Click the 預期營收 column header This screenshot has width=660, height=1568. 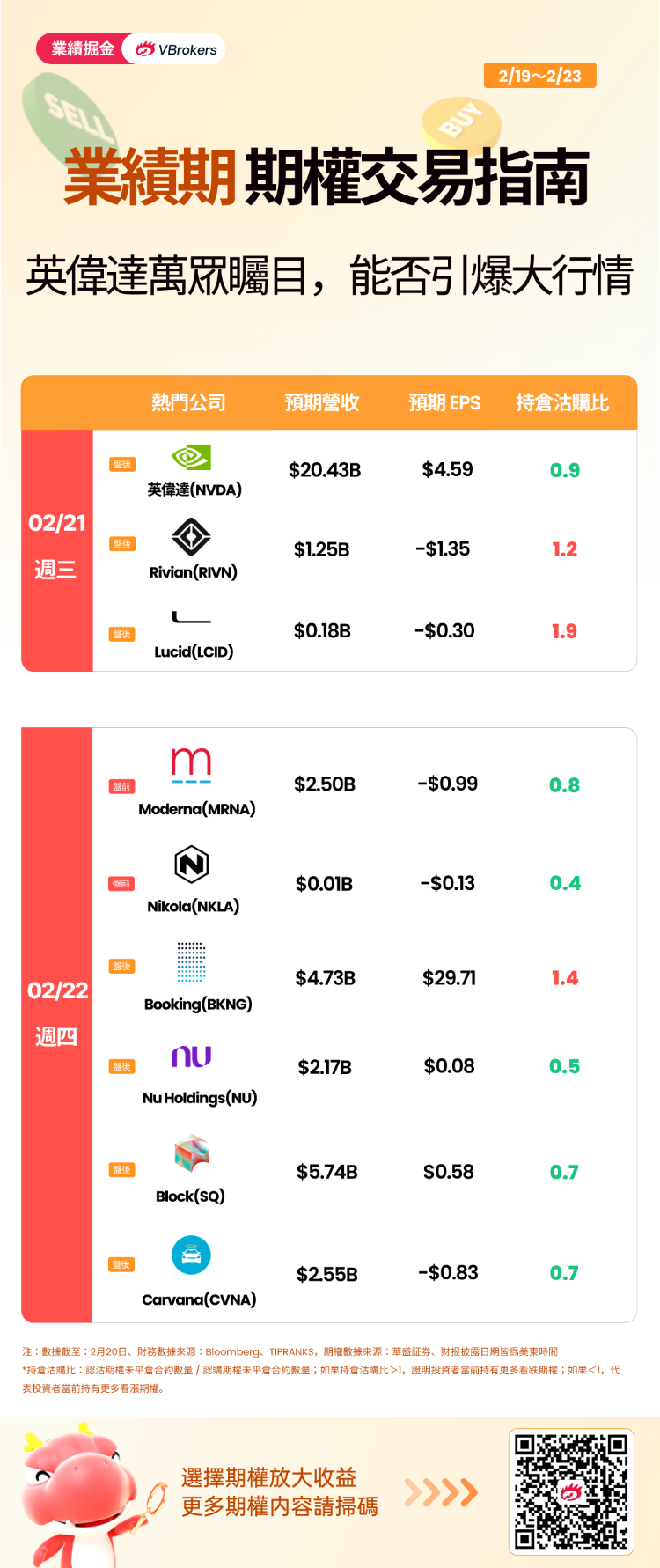pos(322,402)
